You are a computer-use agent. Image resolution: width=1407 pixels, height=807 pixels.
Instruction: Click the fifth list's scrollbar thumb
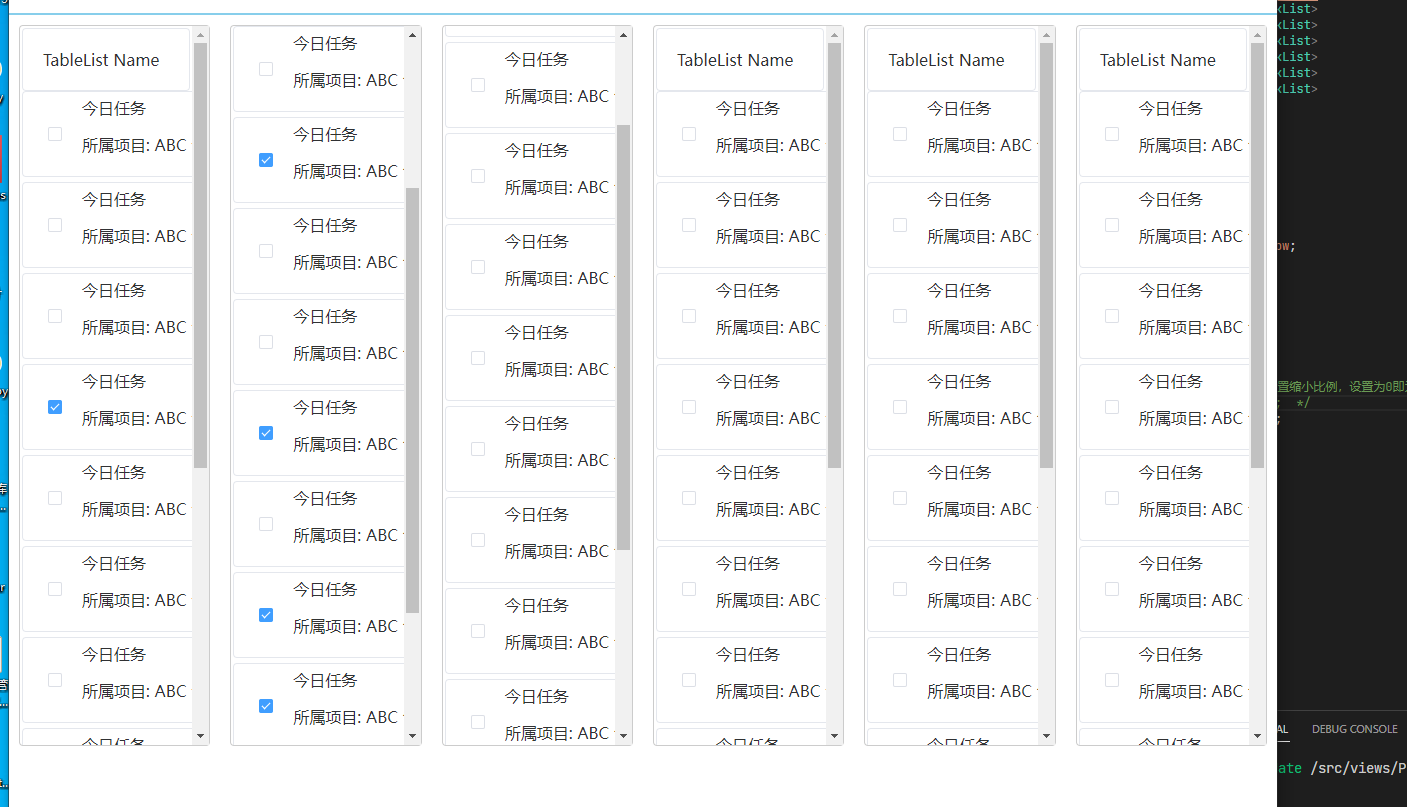coord(1047,256)
